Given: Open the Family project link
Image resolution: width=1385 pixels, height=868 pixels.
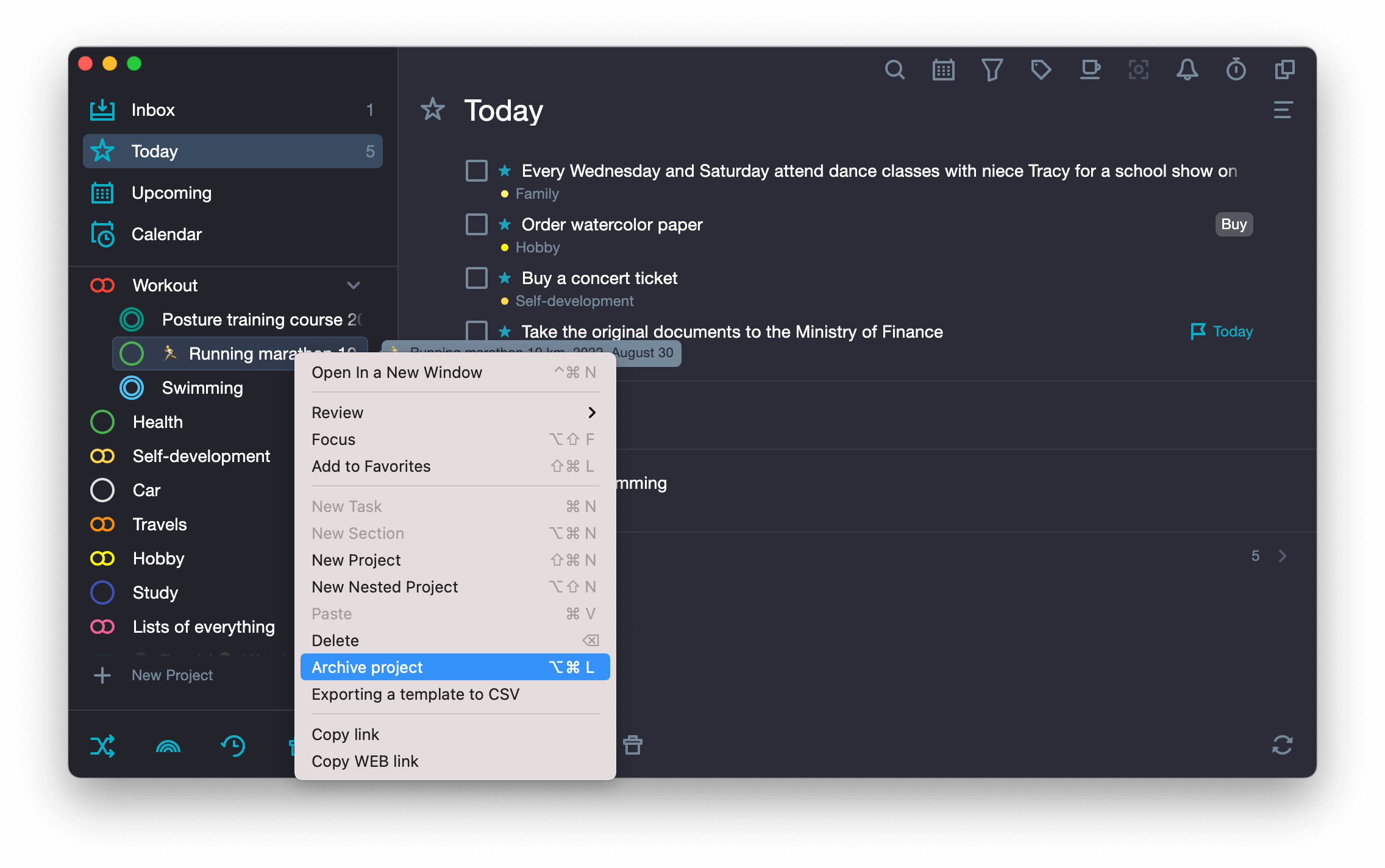Looking at the screenshot, I should (537, 194).
